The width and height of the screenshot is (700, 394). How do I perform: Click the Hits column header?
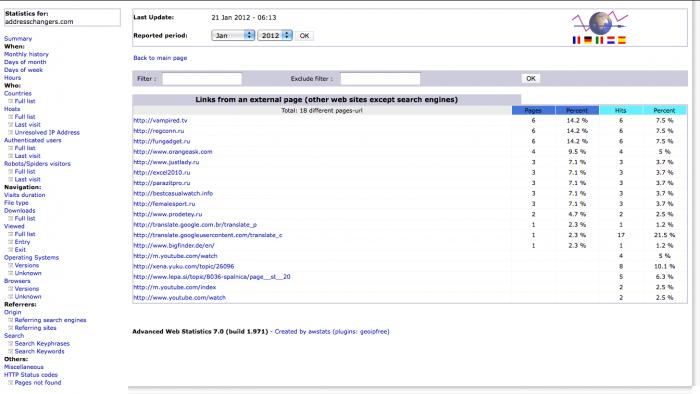point(621,110)
